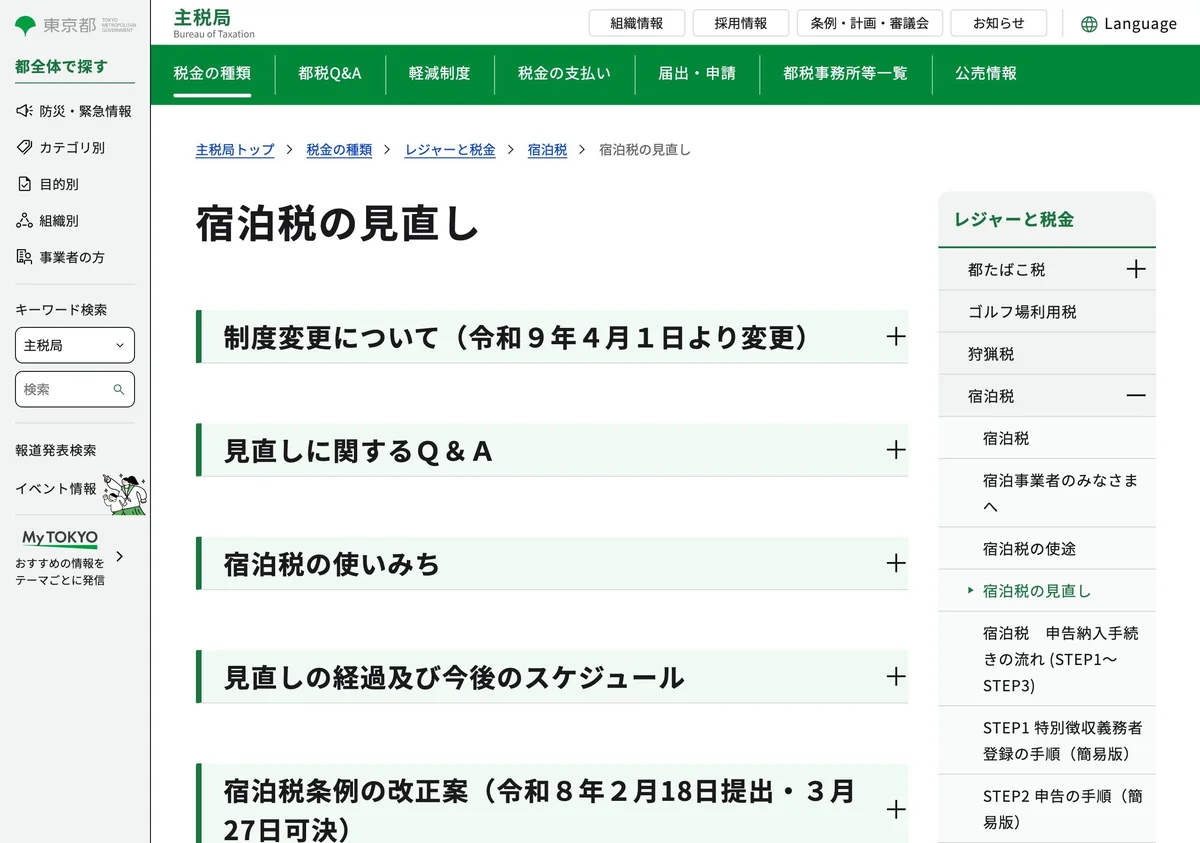Open 宿泊税の使途 in the side menu

[1047, 549]
